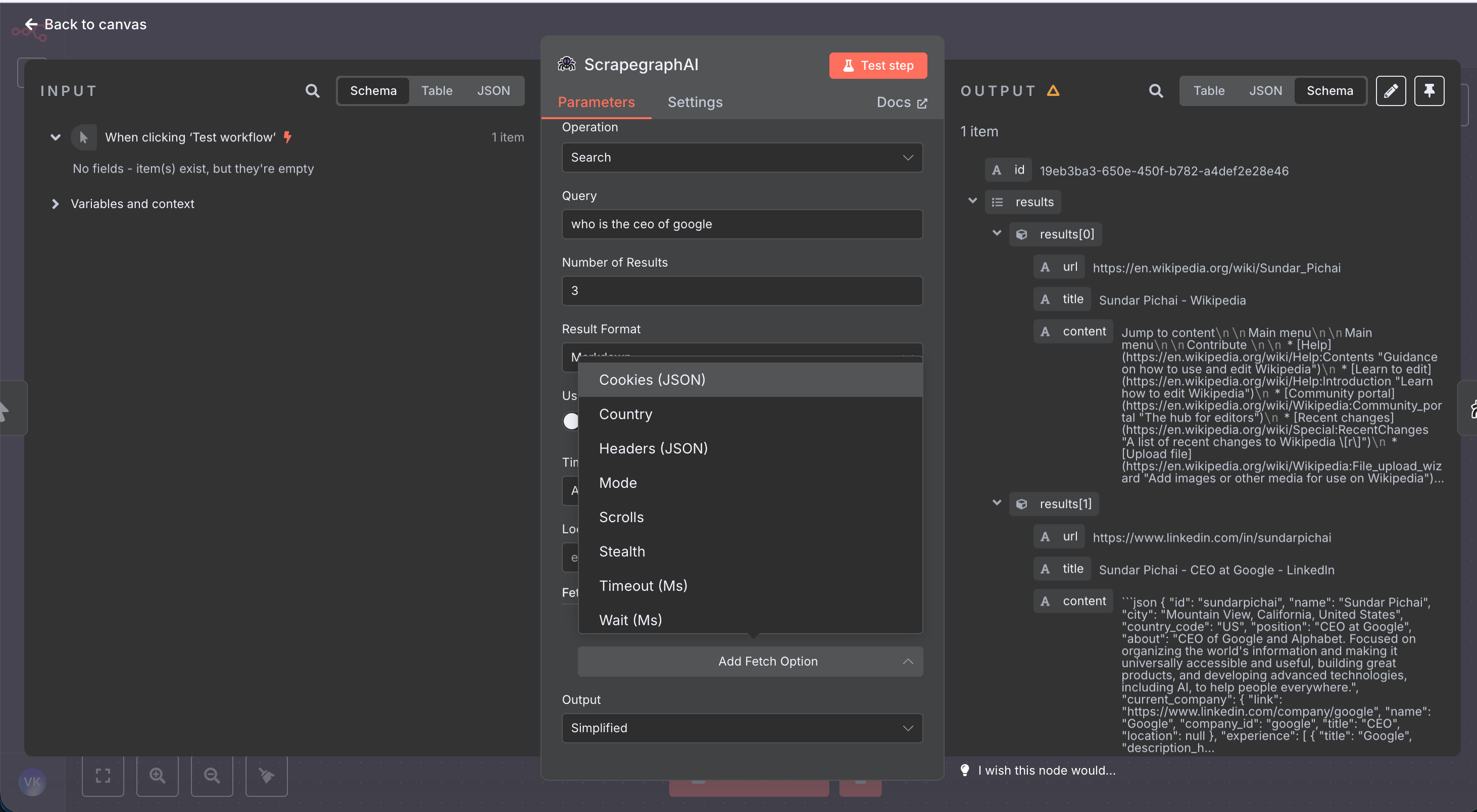The height and width of the screenshot is (812, 1477).
Task: Select Scrolls fetch option
Action: pos(751,518)
